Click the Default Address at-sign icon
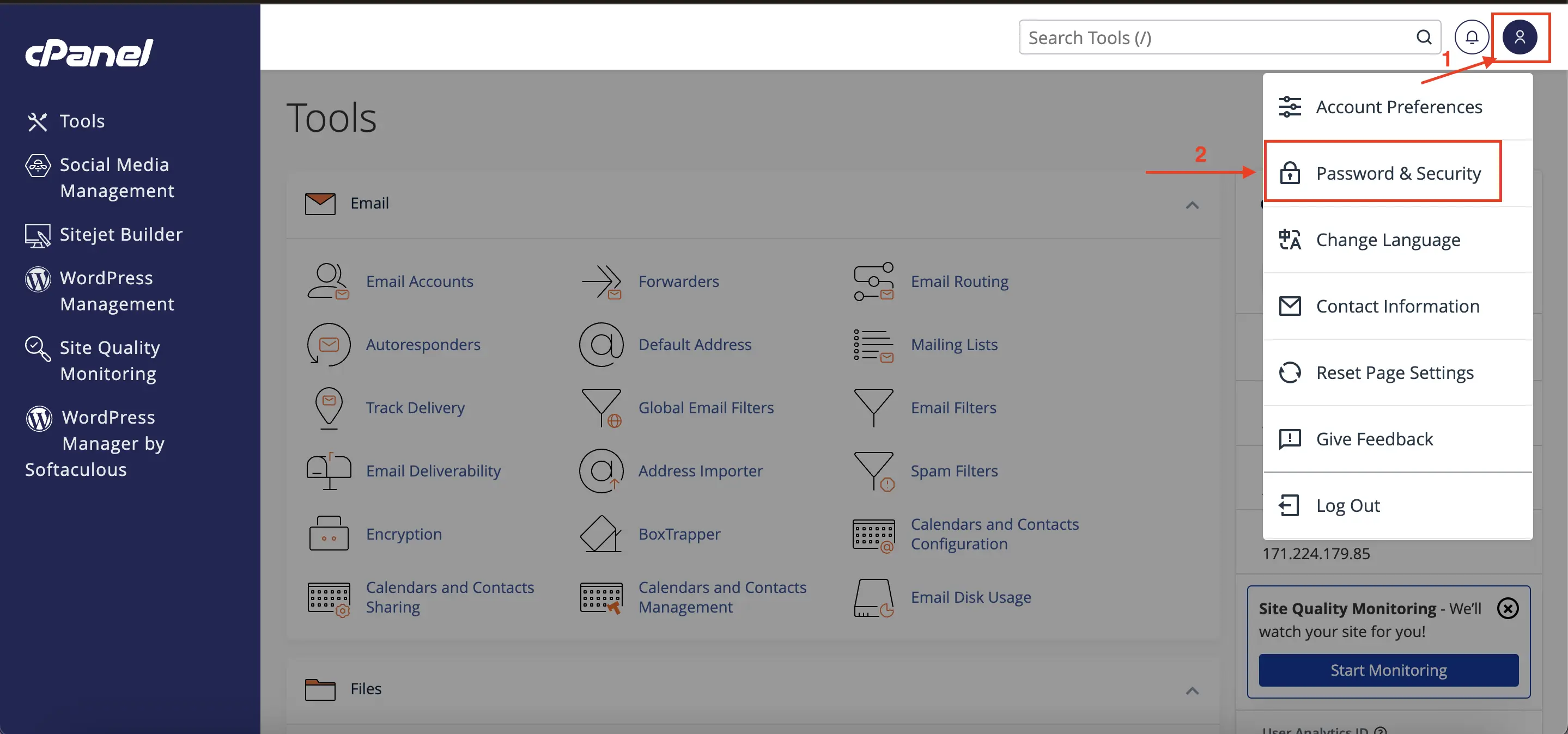 point(601,344)
